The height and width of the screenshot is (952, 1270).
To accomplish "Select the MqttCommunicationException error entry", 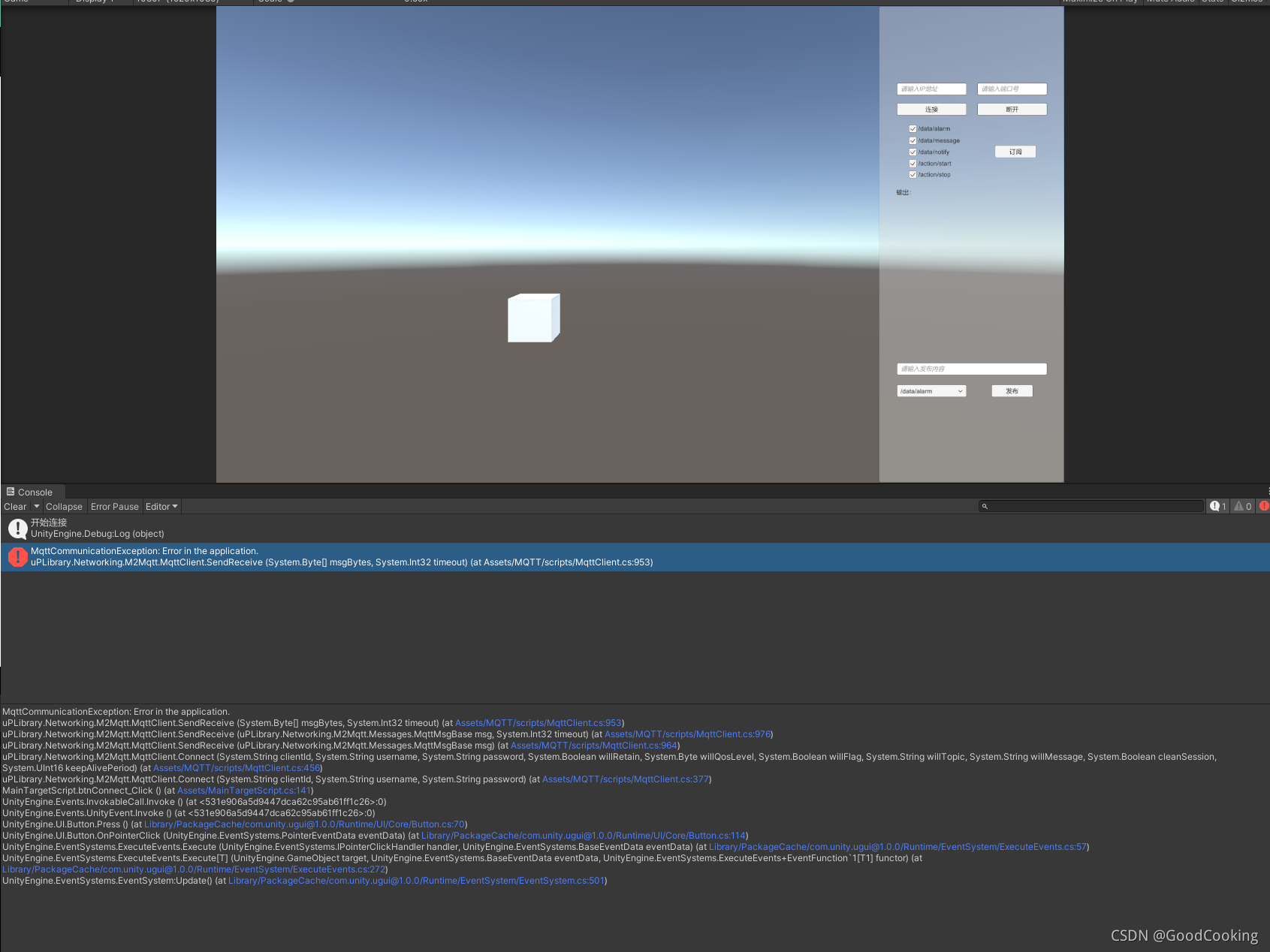I will [x=635, y=557].
